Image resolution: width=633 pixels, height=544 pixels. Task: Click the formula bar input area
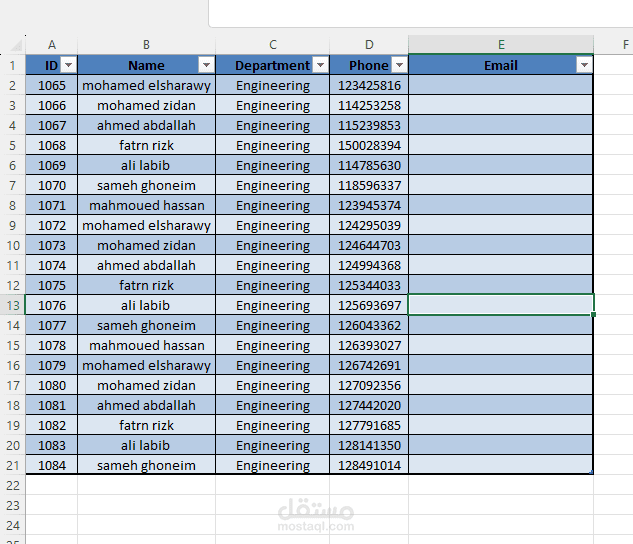tap(421, 13)
